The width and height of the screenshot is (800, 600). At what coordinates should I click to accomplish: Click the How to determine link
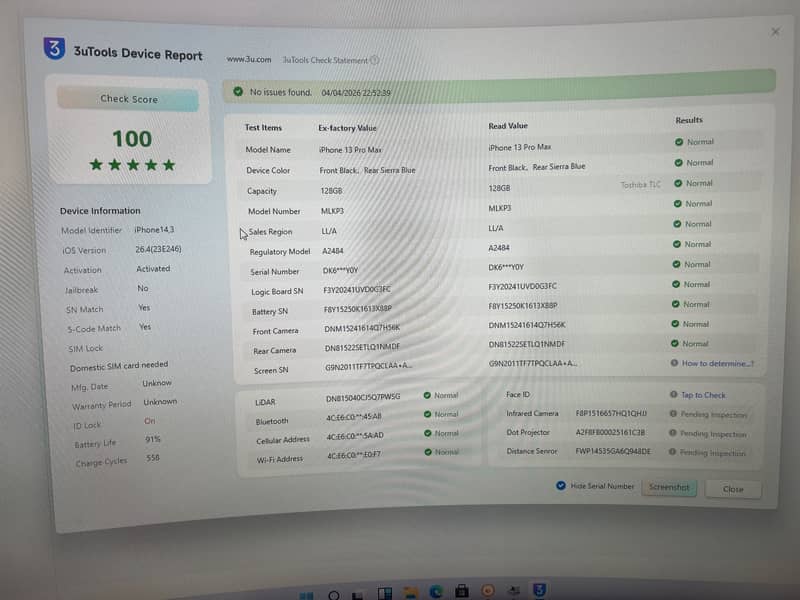pyautogui.click(x=718, y=363)
